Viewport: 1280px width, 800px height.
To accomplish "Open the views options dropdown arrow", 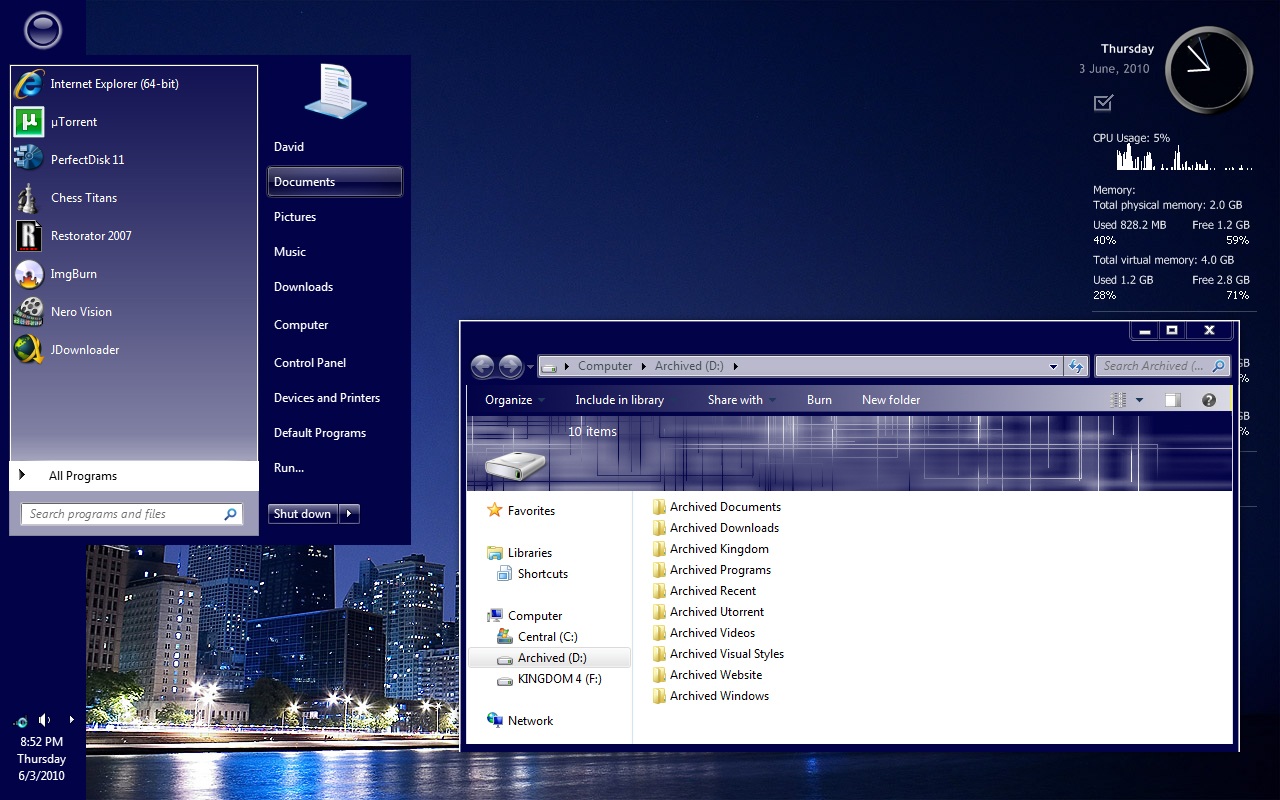I will coord(1139,400).
